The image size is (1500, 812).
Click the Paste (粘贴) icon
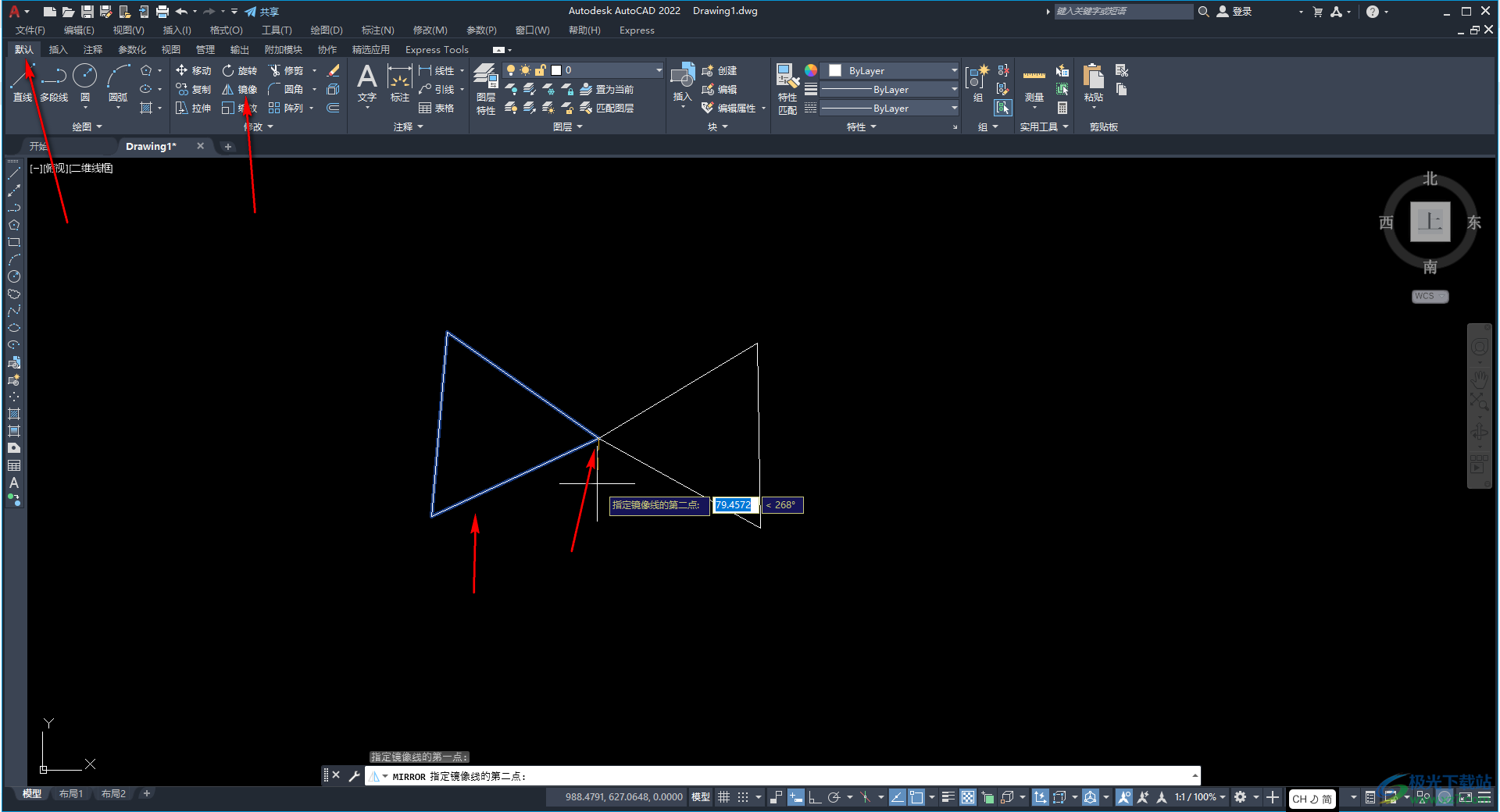1093,83
